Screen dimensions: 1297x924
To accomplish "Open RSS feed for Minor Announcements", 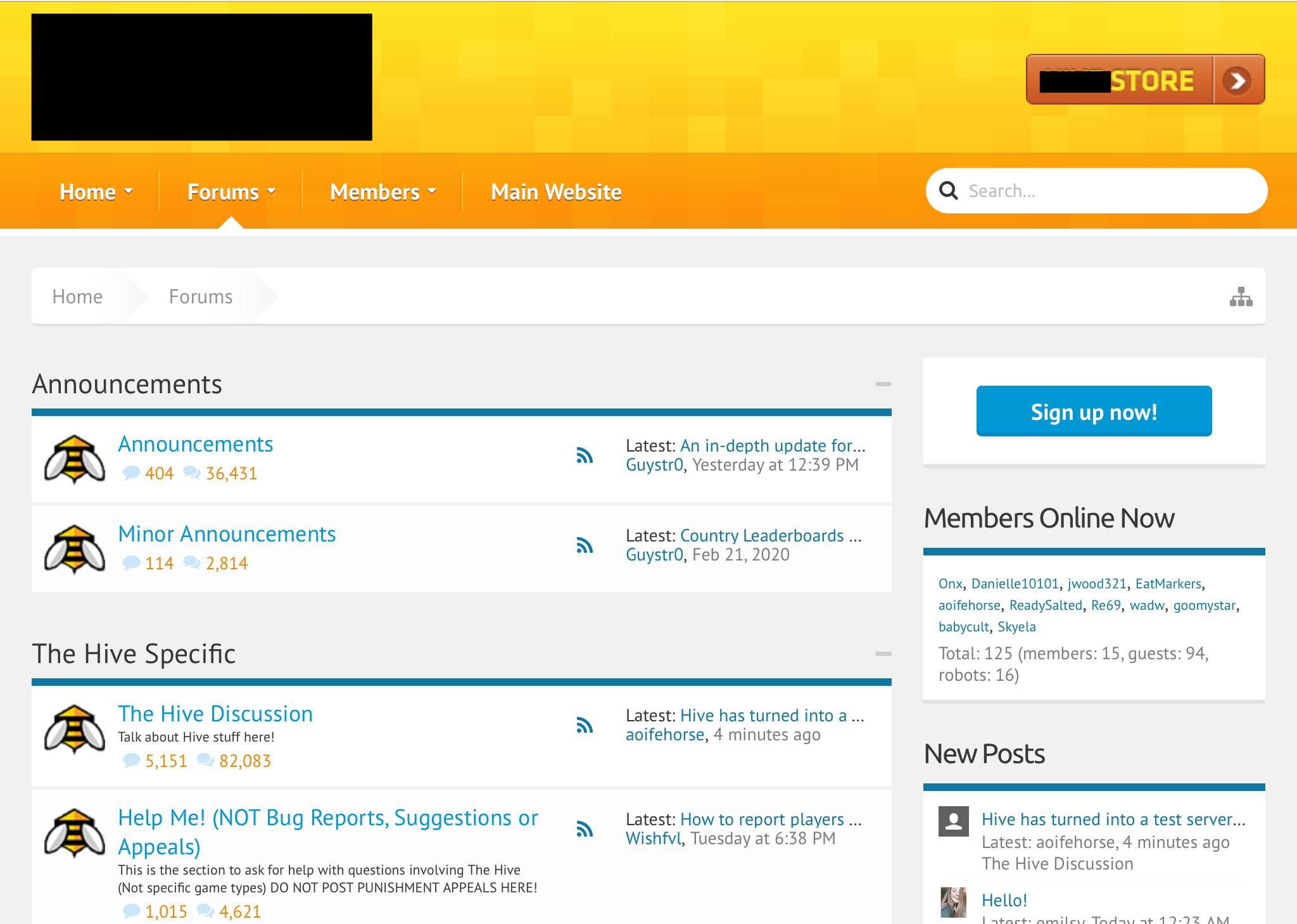I will [585, 545].
